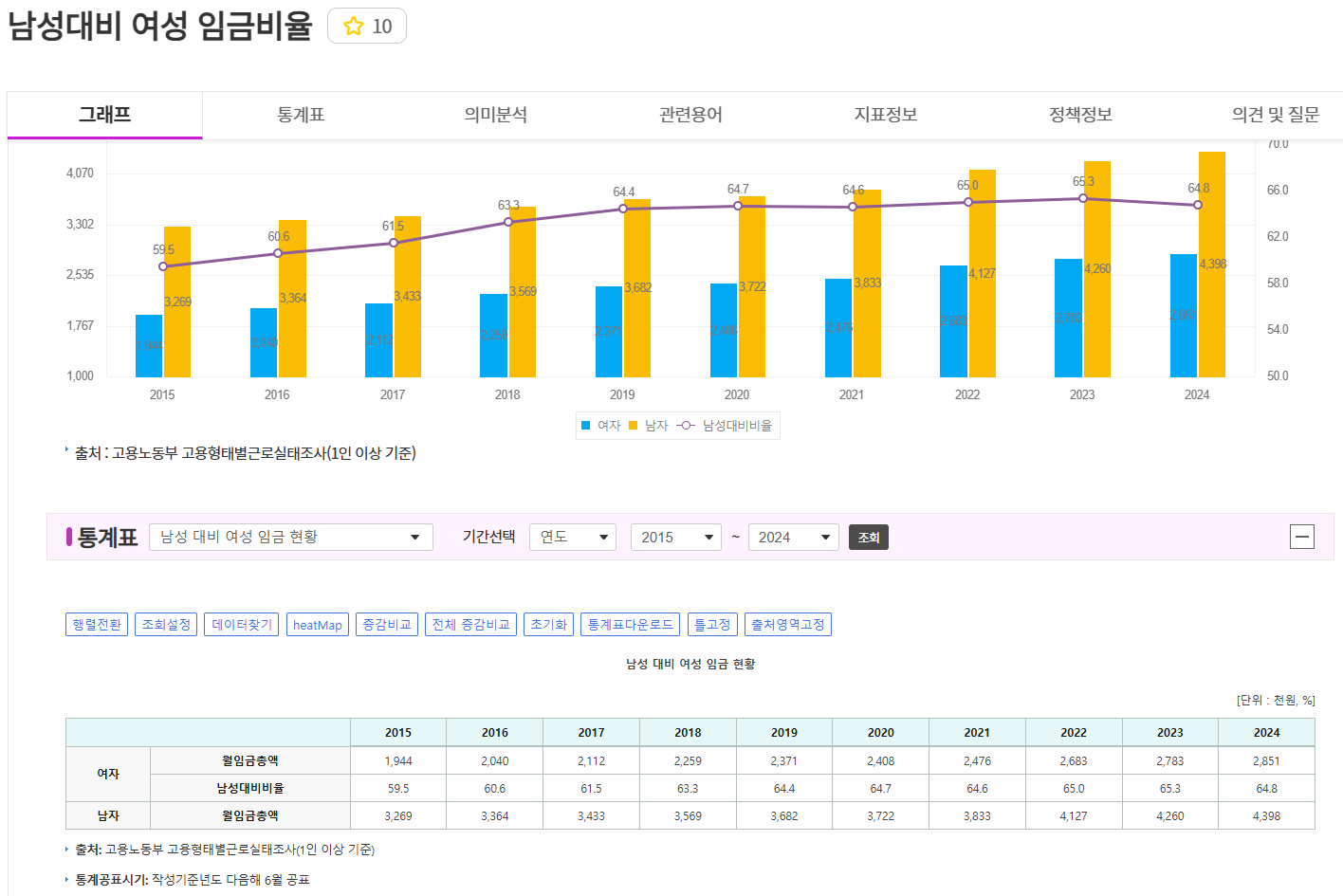Click the heatMap button
The width and height of the screenshot is (1343, 896).
coord(317,625)
